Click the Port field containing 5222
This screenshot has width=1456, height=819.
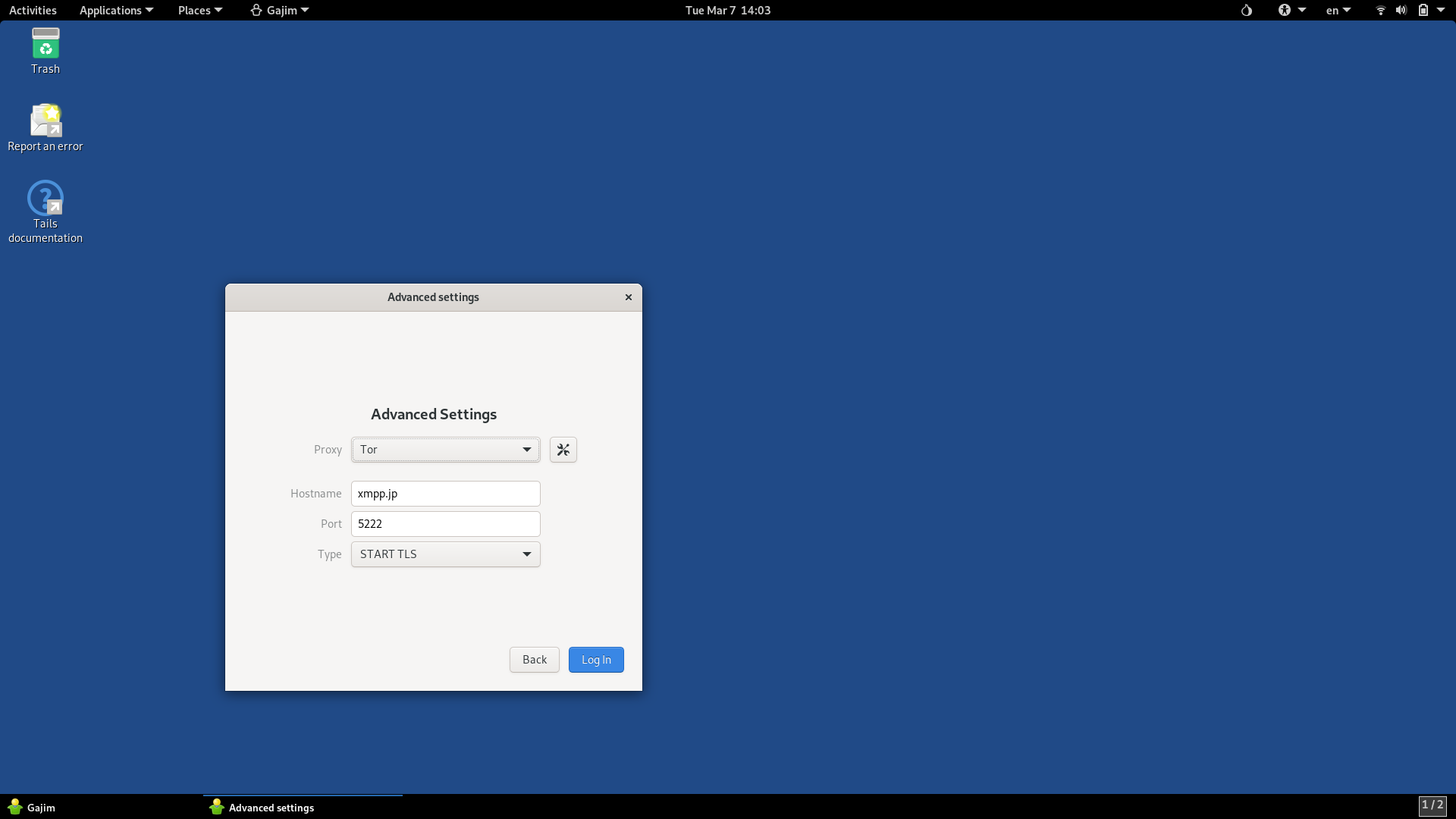(445, 524)
